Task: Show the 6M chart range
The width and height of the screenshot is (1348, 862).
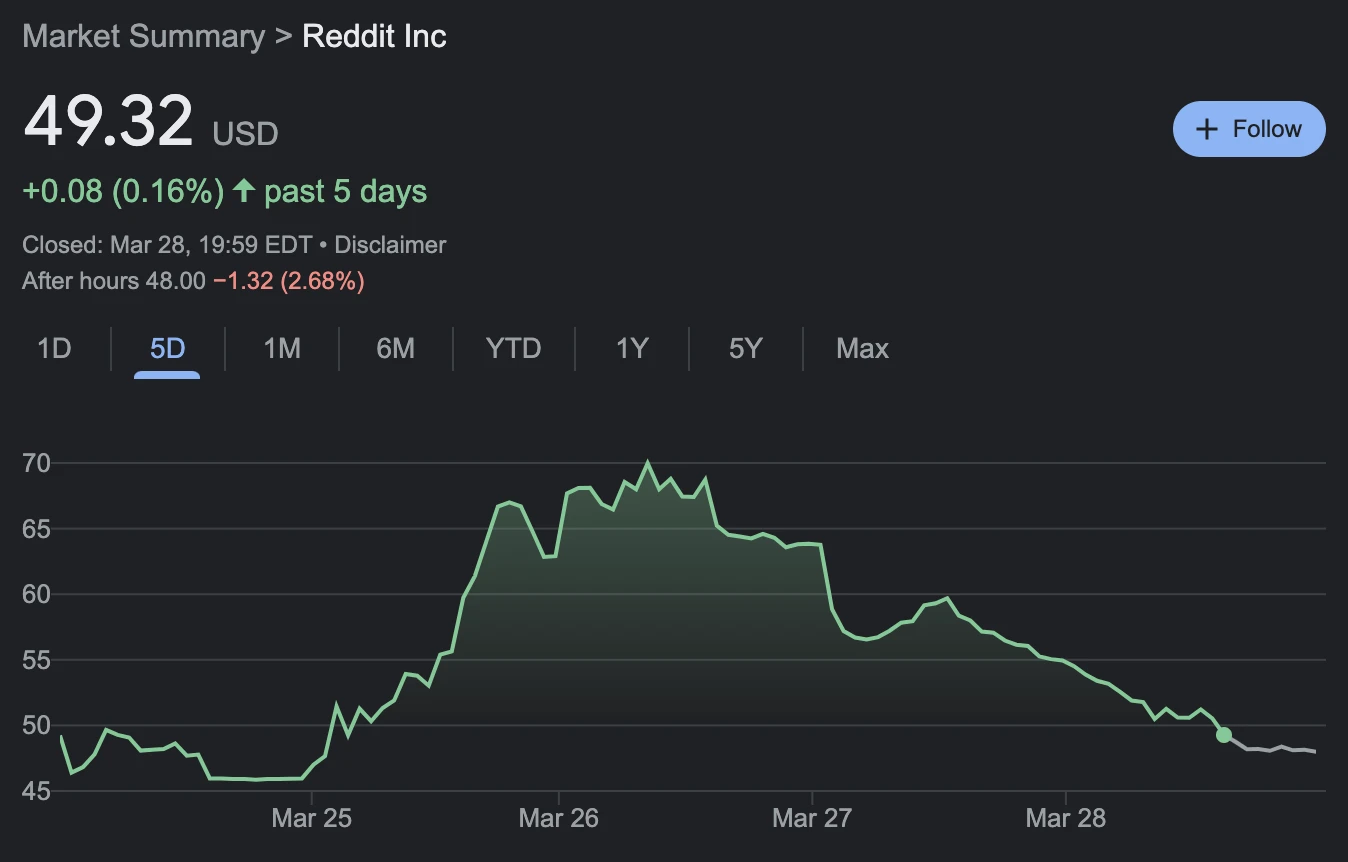Action: tap(395, 349)
